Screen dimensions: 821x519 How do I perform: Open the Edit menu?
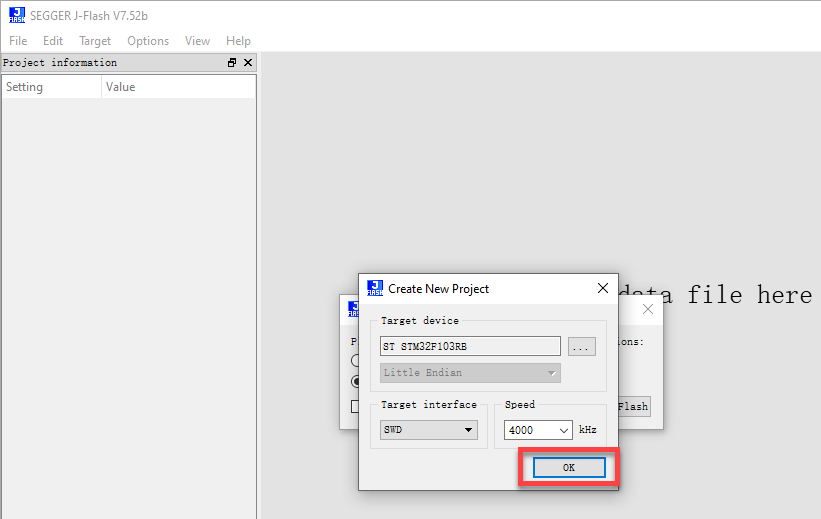(52, 41)
